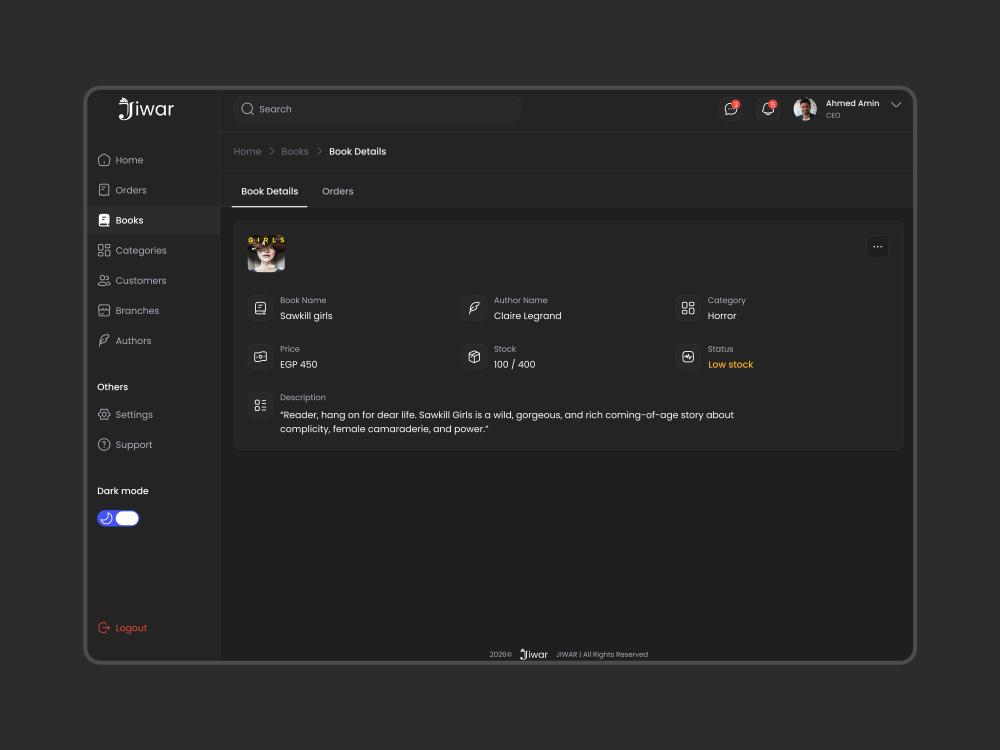Switch to the Orders tab
The image size is (1000, 750).
click(x=337, y=191)
